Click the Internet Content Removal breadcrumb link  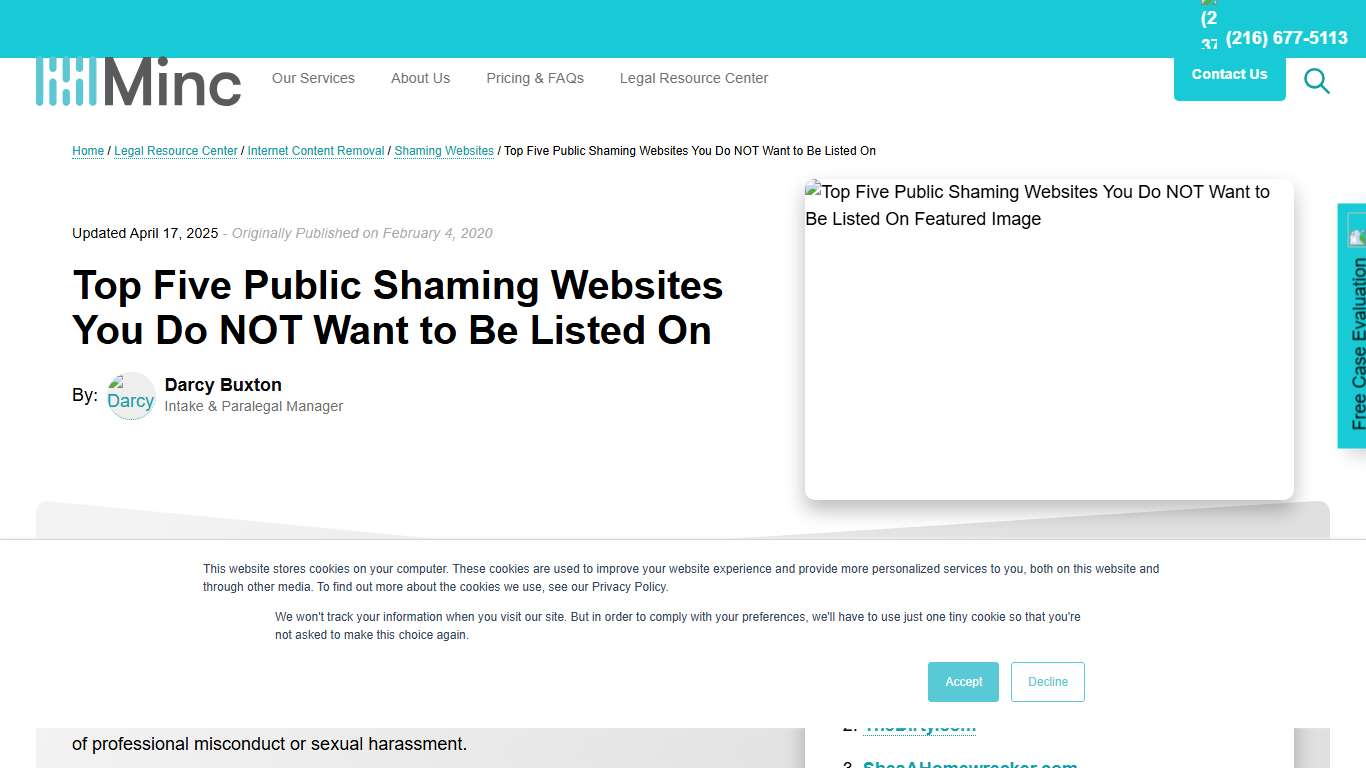pyautogui.click(x=315, y=151)
